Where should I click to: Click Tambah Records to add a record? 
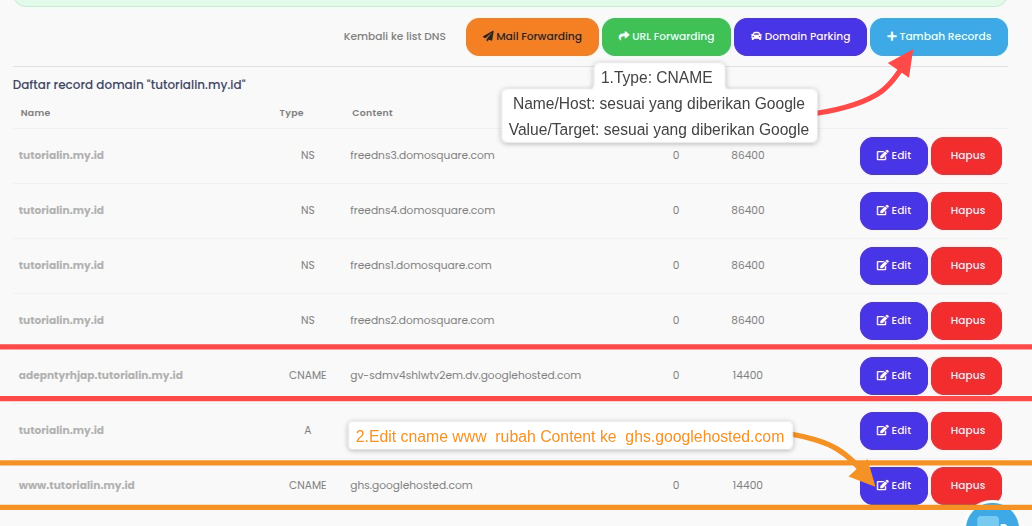click(938, 37)
